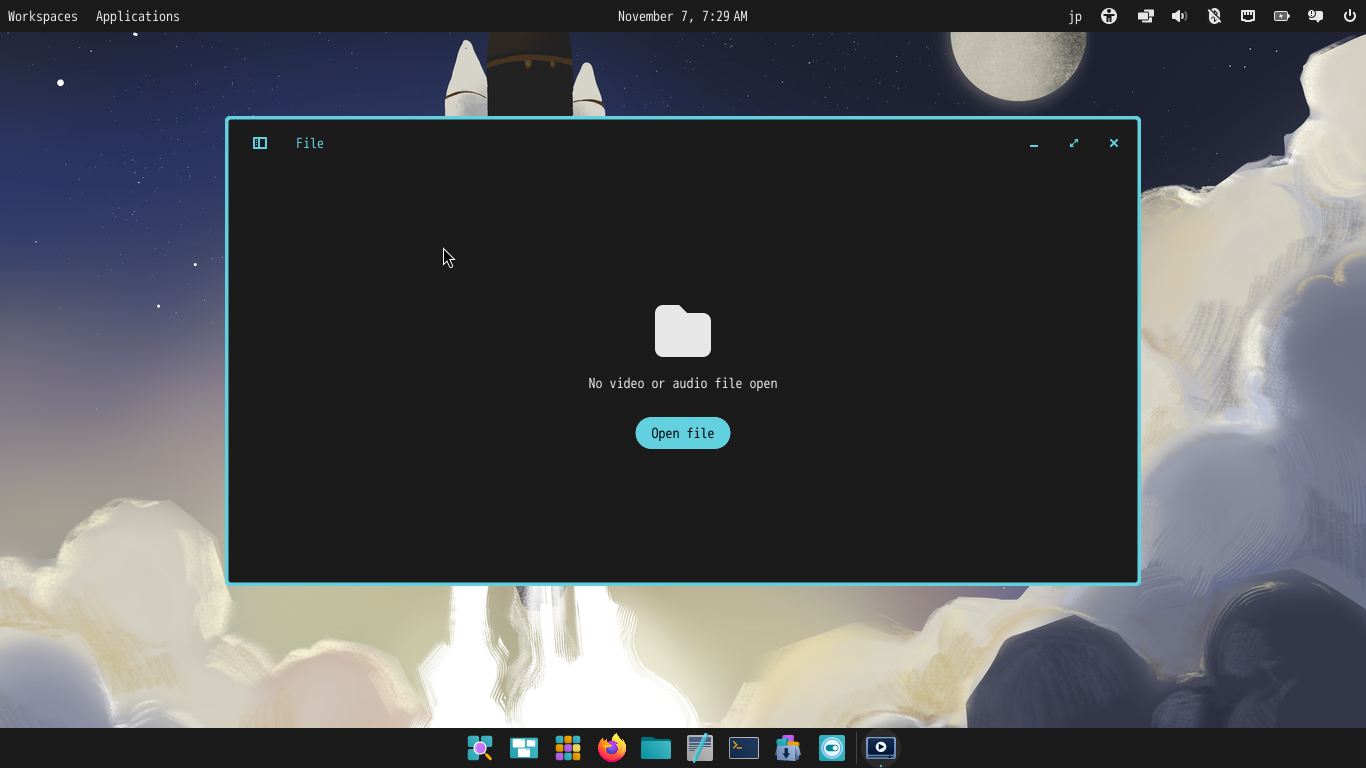Viewport: 1366px width, 768px height.
Task: Launch Firefox from the dock
Action: (x=612, y=748)
